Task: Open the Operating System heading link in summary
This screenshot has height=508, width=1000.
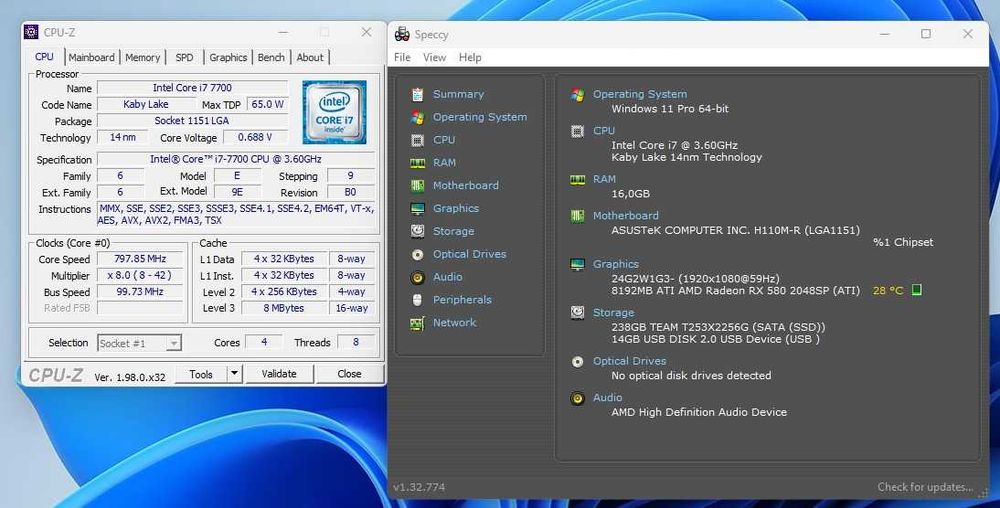Action: click(x=640, y=94)
